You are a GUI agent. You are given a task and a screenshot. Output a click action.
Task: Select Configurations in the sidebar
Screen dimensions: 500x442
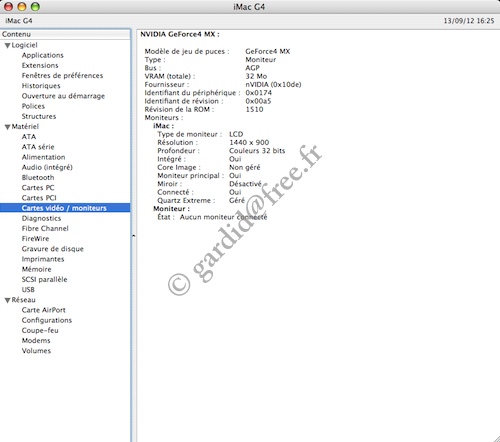pos(47,320)
